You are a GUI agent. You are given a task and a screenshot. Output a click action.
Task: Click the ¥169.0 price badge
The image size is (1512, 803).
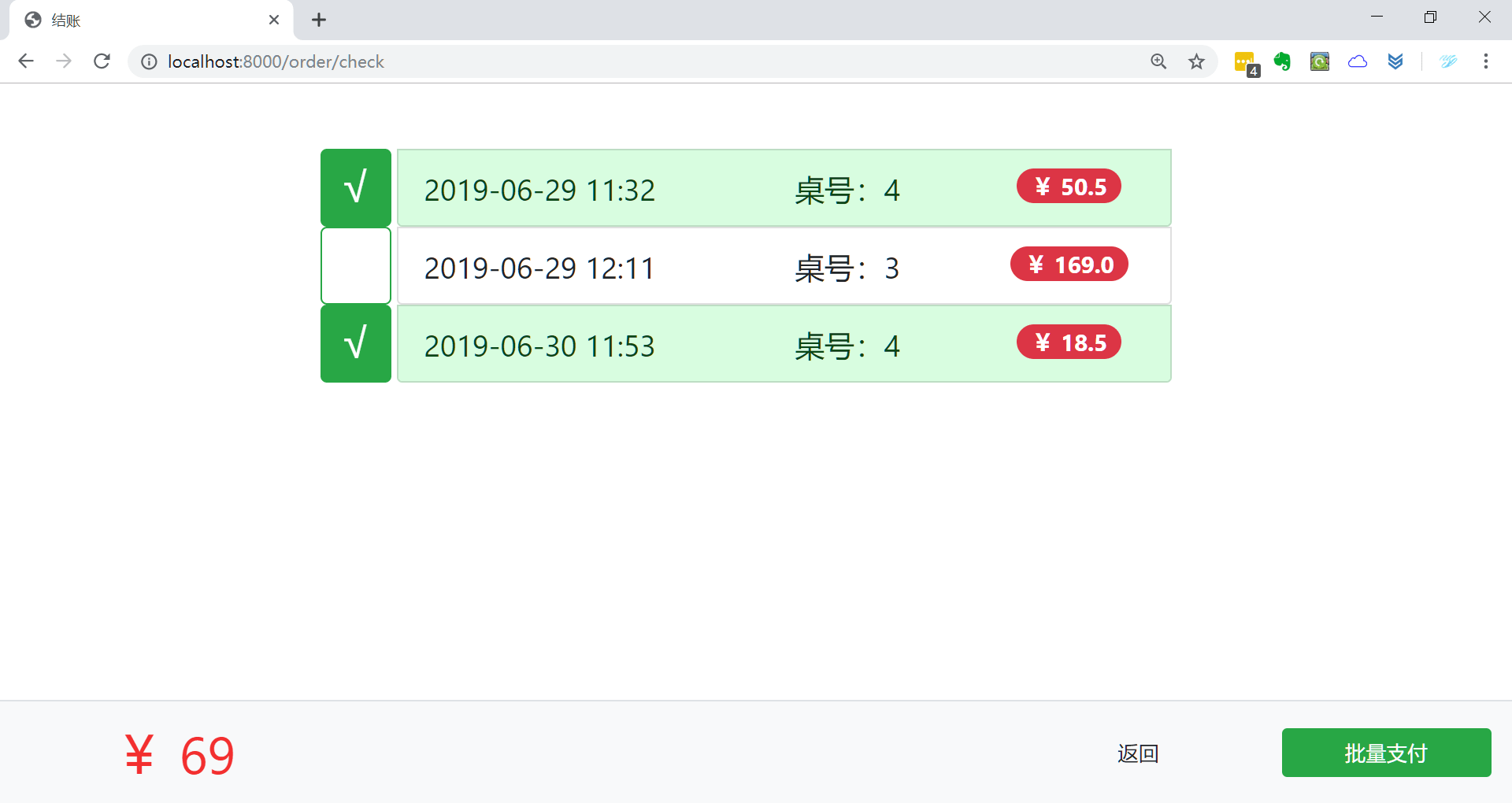pos(1068,264)
